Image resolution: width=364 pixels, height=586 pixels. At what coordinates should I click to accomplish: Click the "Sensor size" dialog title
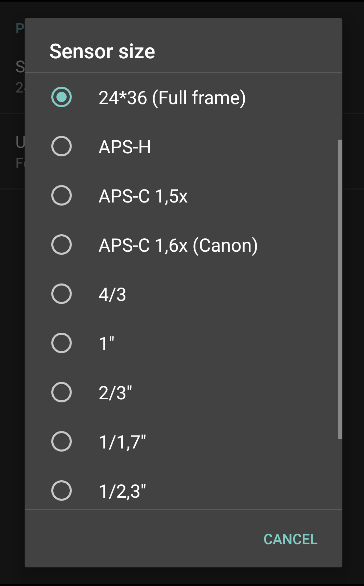102,51
